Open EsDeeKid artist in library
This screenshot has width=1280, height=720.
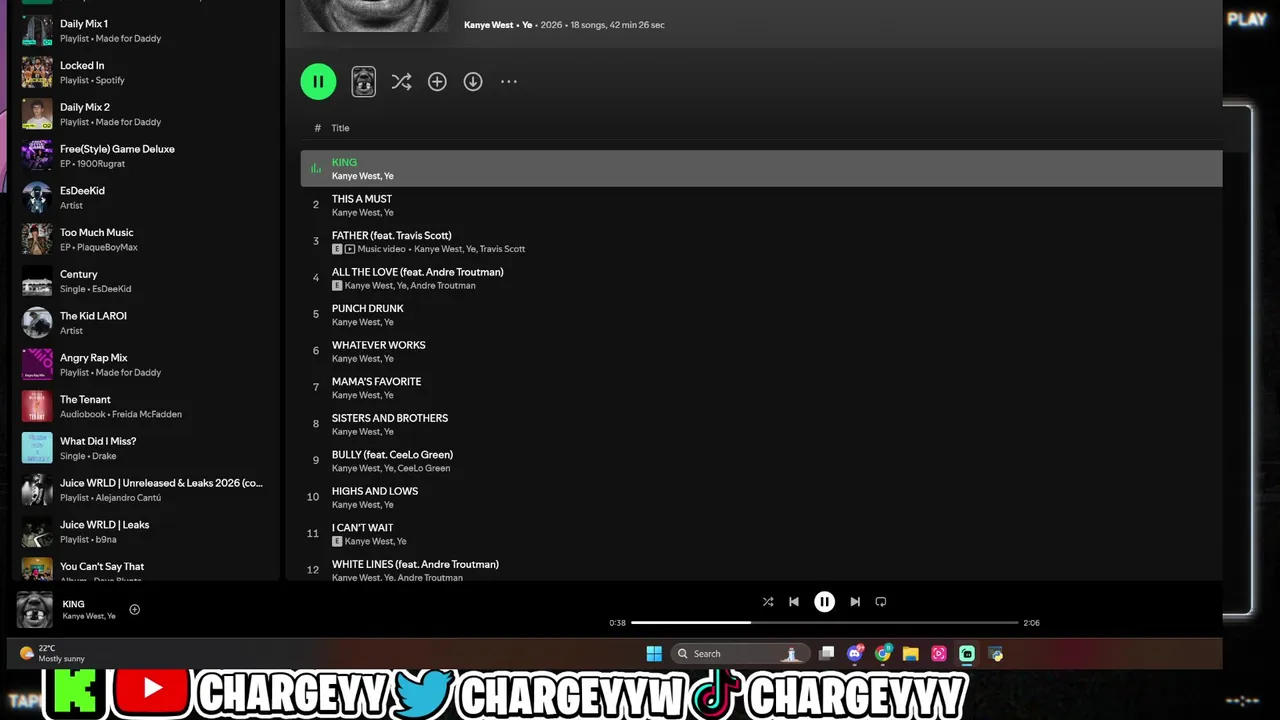145,197
